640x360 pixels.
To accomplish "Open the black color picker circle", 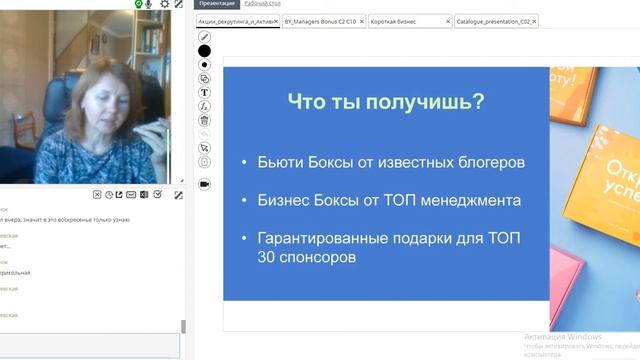I will tap(204, 51).
